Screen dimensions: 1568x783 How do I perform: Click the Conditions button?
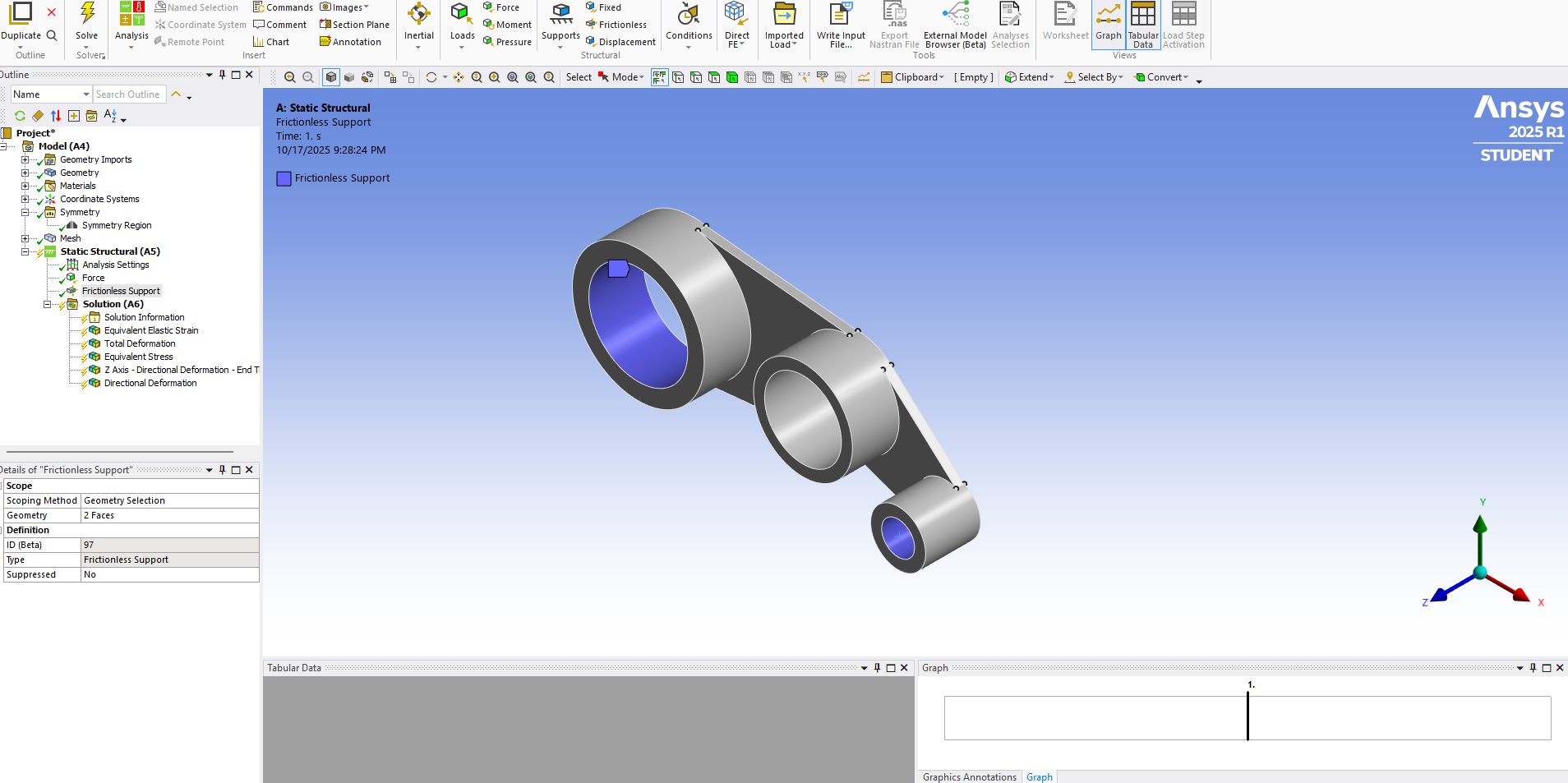pos(689,25)
